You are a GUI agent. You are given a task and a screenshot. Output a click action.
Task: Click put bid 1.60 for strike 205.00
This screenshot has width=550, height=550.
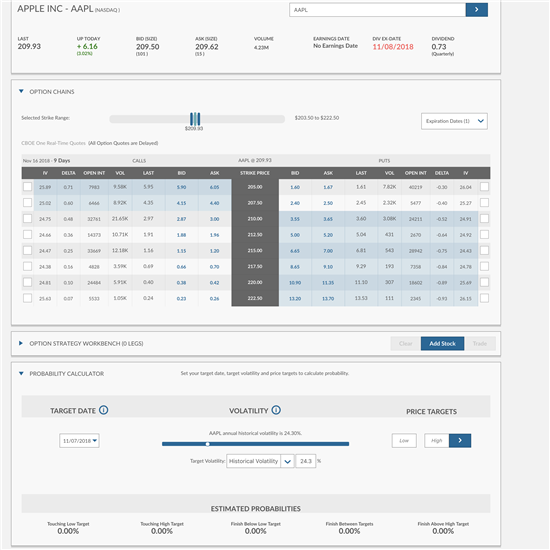point(295,187)
